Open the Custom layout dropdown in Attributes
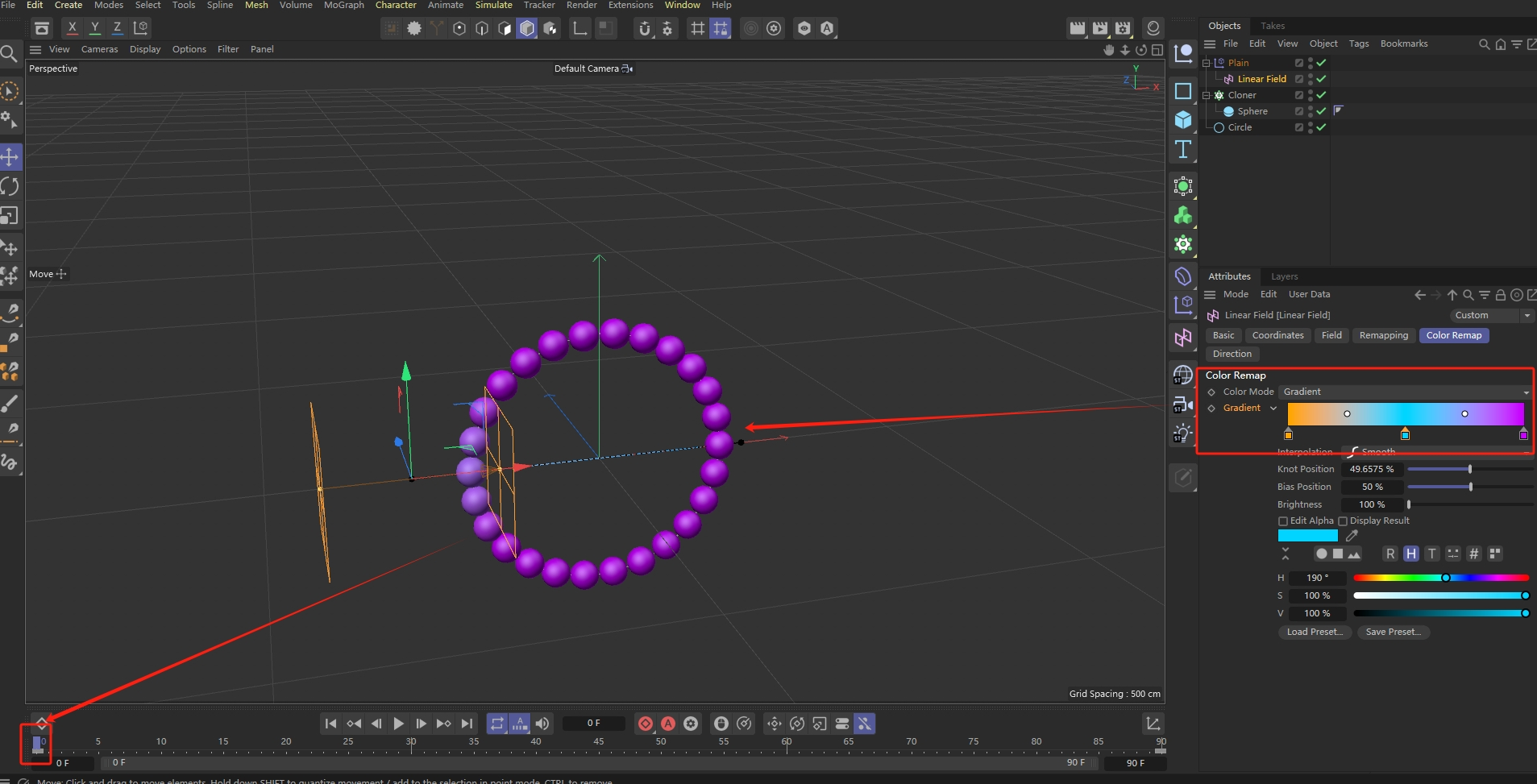The height and width of the screenshot is (784, 1537). 1491,316
